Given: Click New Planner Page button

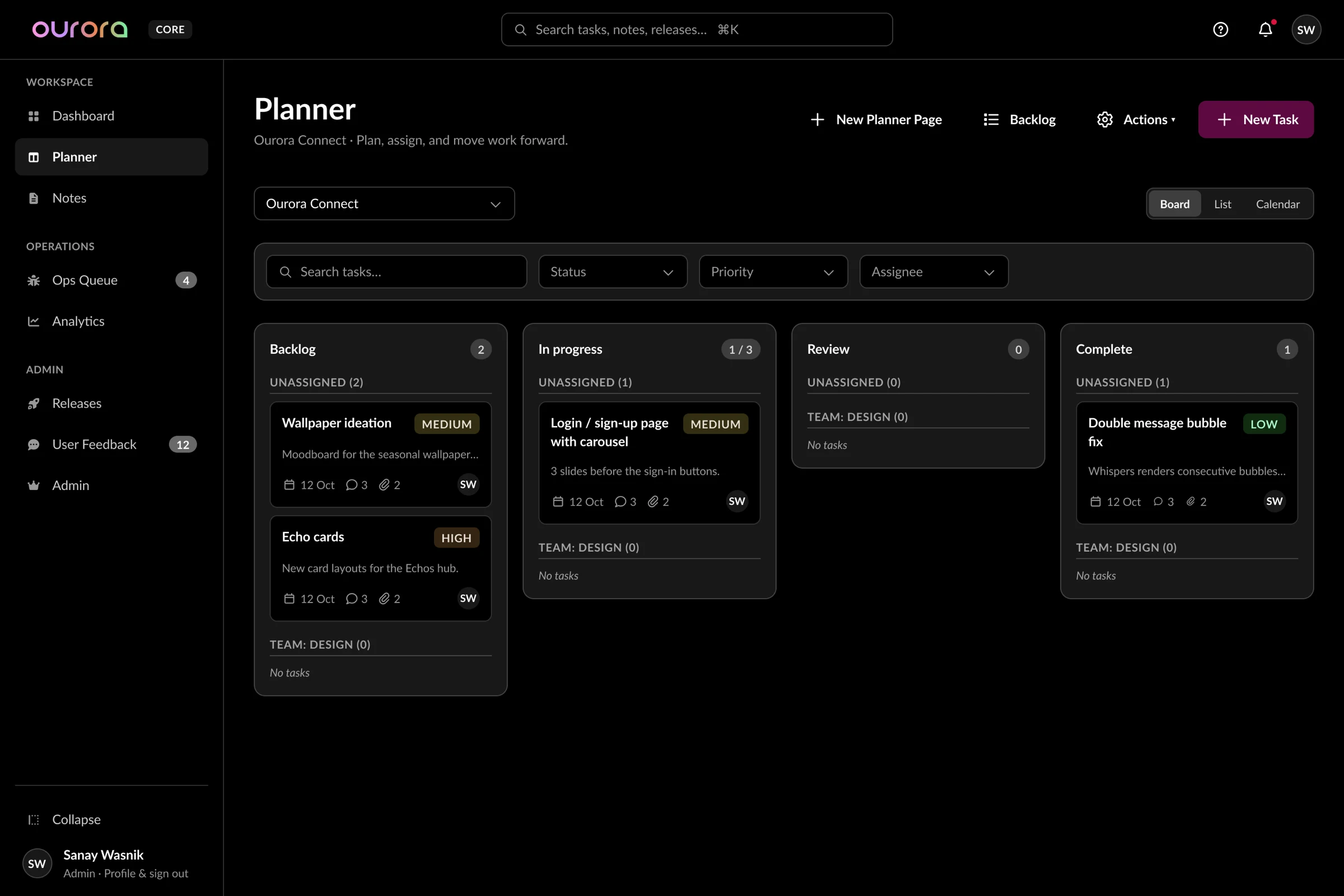Looking at the screenshot, I should point(876,119).
